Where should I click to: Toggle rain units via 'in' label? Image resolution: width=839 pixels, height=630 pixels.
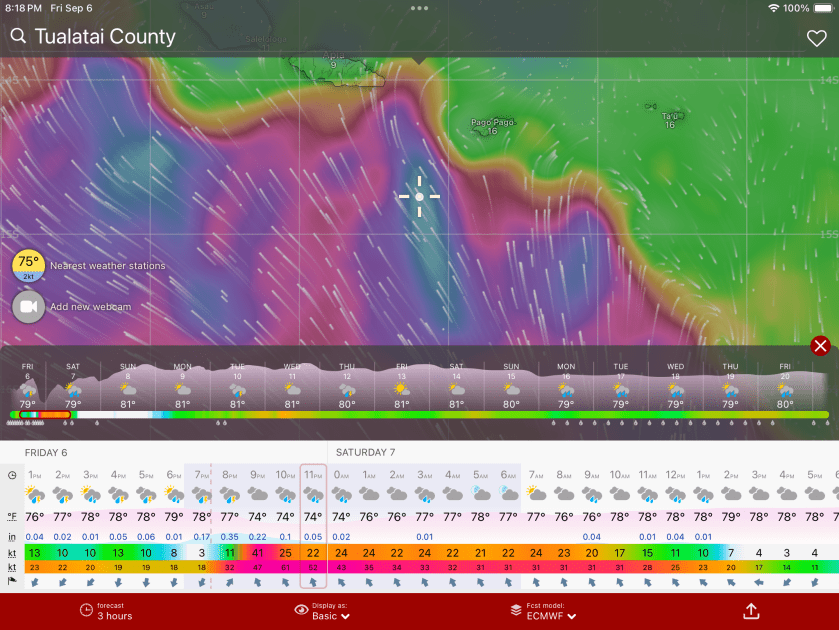pos(12,537)
